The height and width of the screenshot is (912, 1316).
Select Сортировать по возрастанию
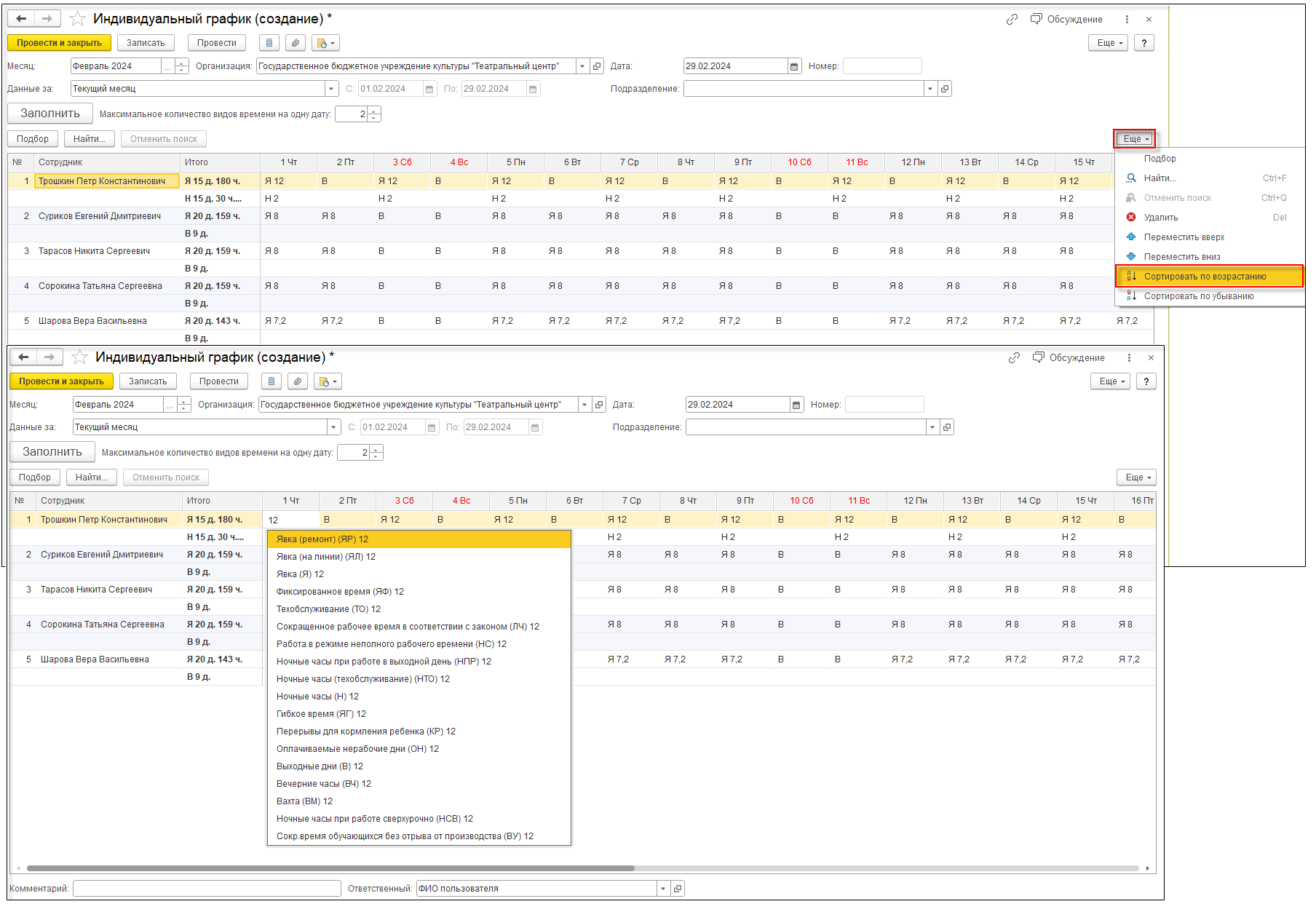coord(1209,277)
